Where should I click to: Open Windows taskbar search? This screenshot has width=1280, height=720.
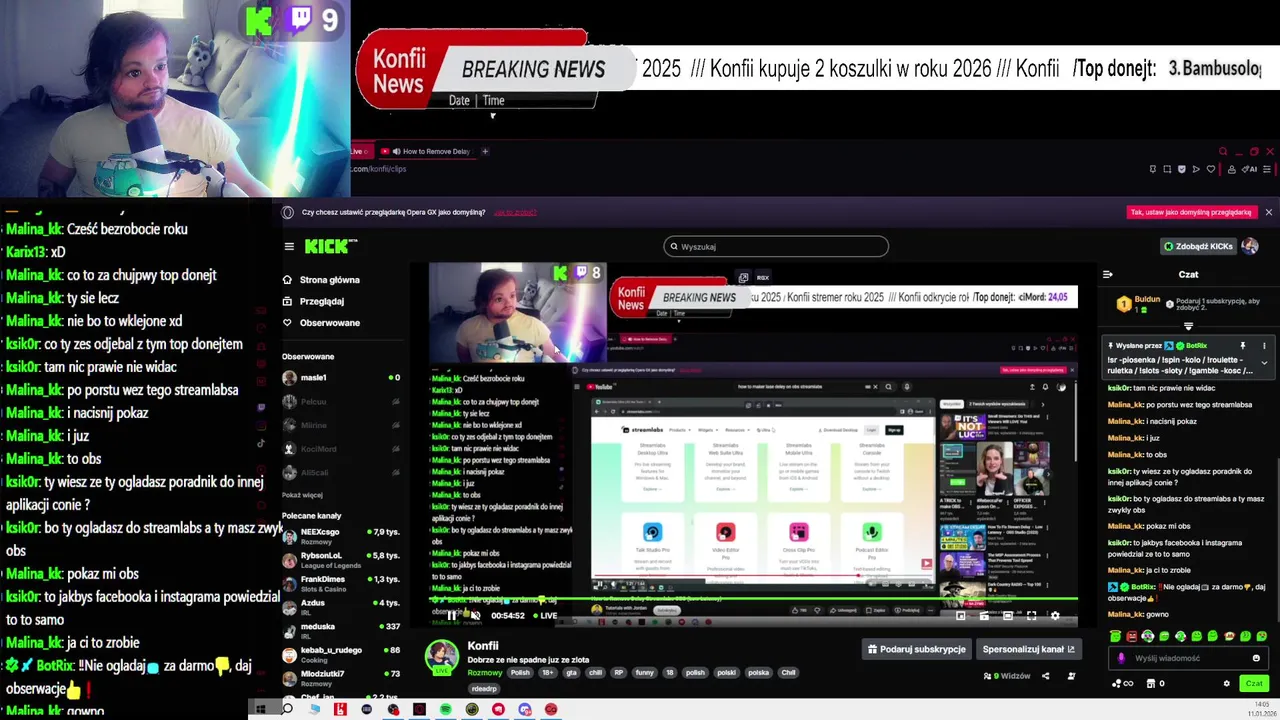tap(288, 709)
